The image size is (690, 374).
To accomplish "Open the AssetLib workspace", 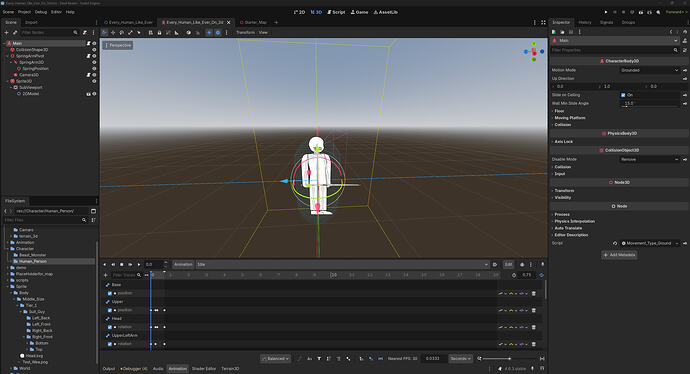I will coord(385,12).
